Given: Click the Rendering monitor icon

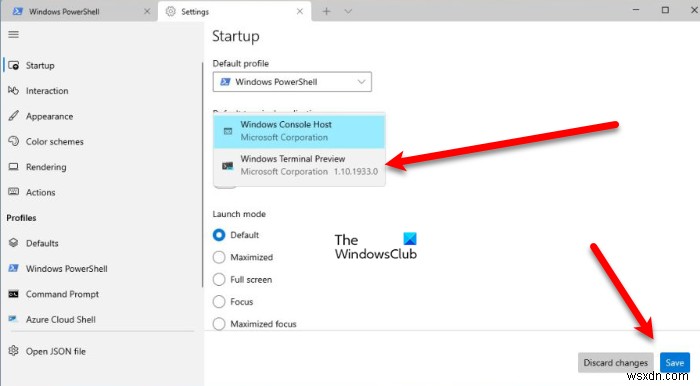Looking at the screenshot, I should tap(13, 167).
